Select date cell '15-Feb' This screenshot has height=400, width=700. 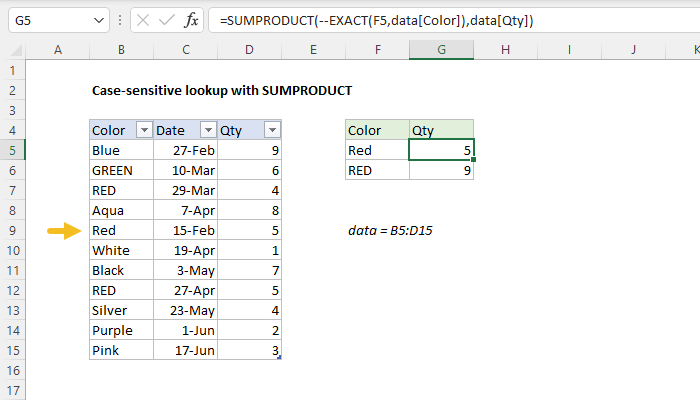186,230
